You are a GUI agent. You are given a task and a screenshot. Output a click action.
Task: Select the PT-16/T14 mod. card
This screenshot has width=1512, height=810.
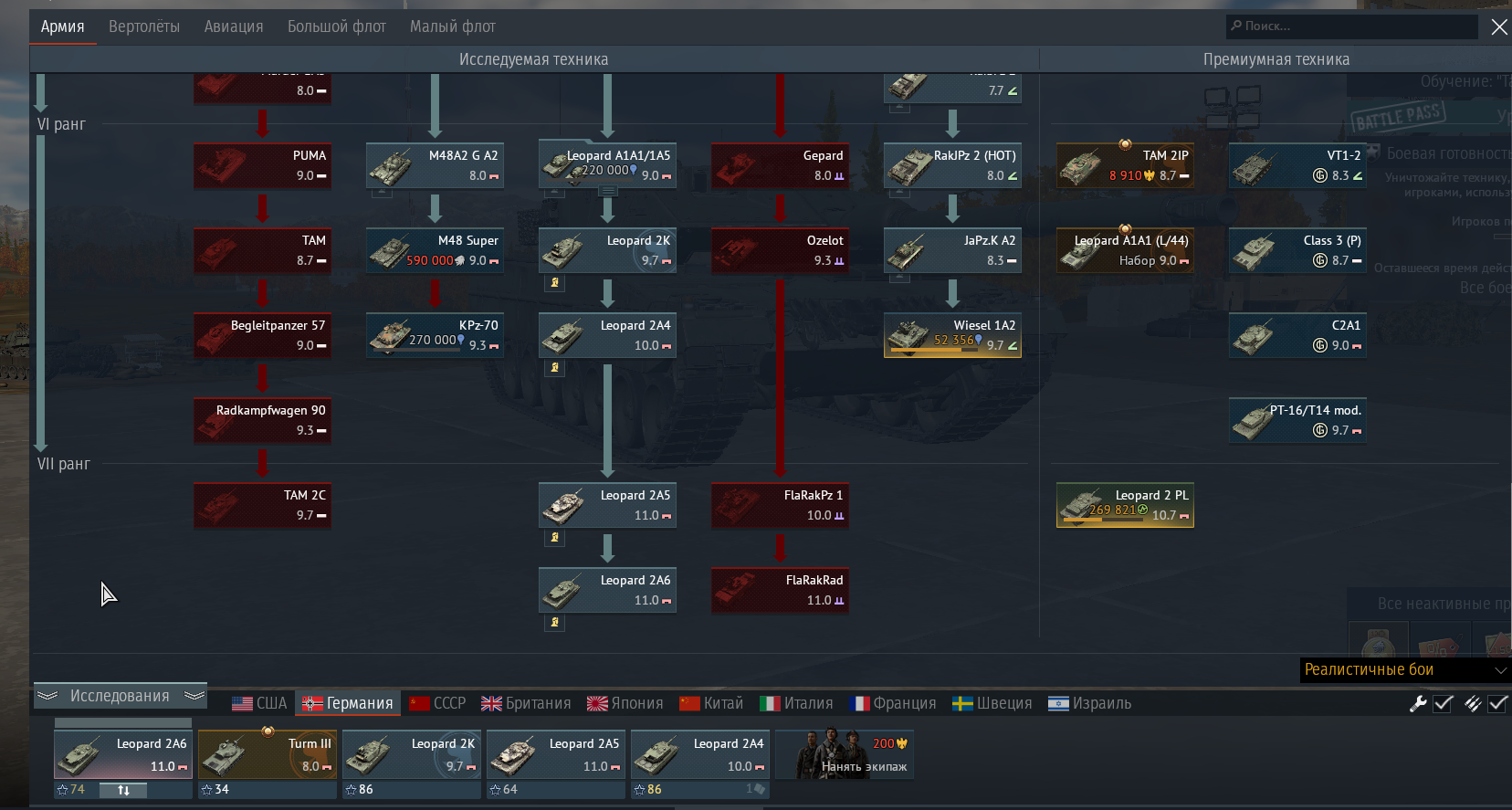(x=1297, y=420)
